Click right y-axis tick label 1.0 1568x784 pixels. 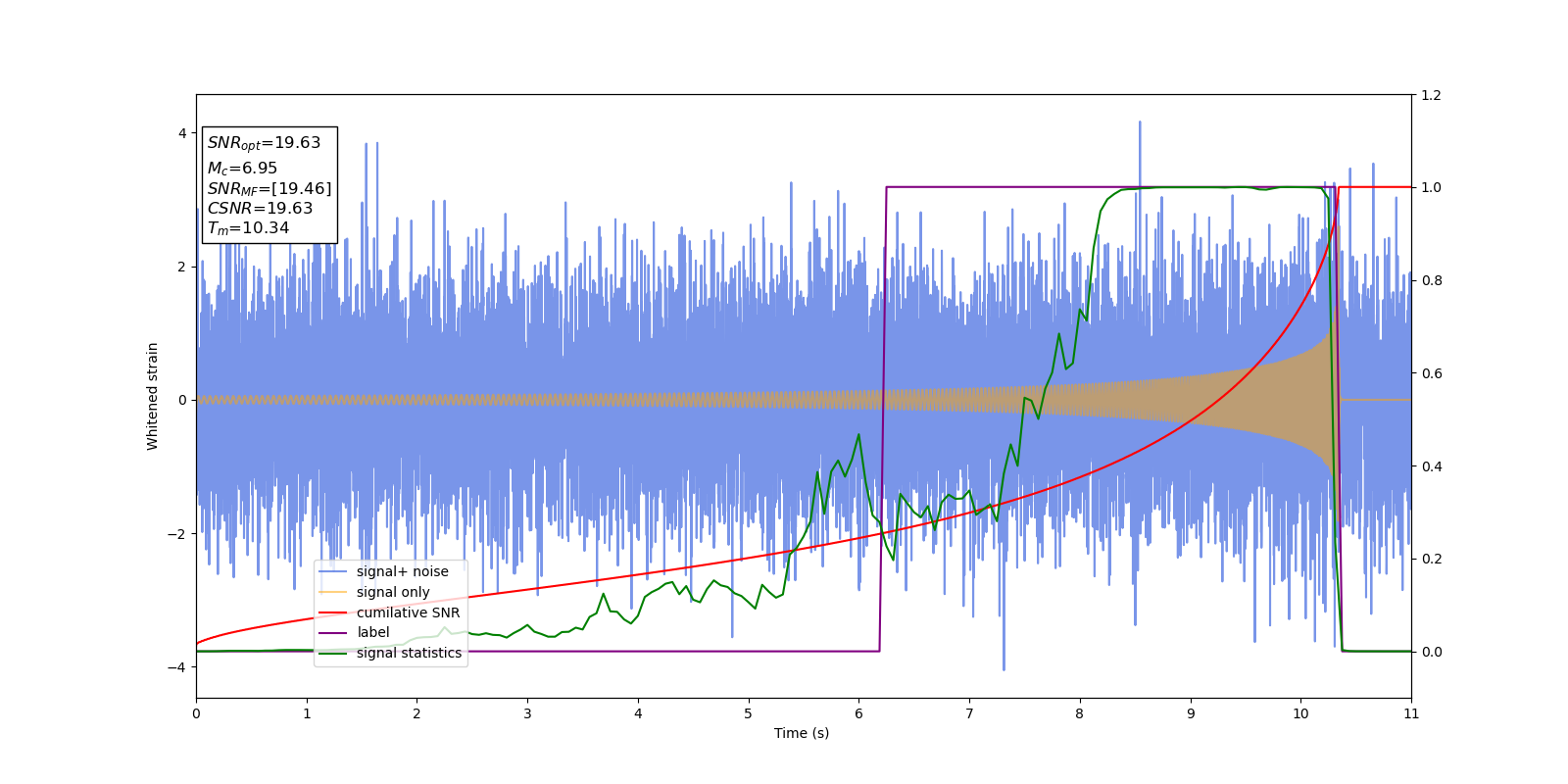click(x=1431, y=187)
